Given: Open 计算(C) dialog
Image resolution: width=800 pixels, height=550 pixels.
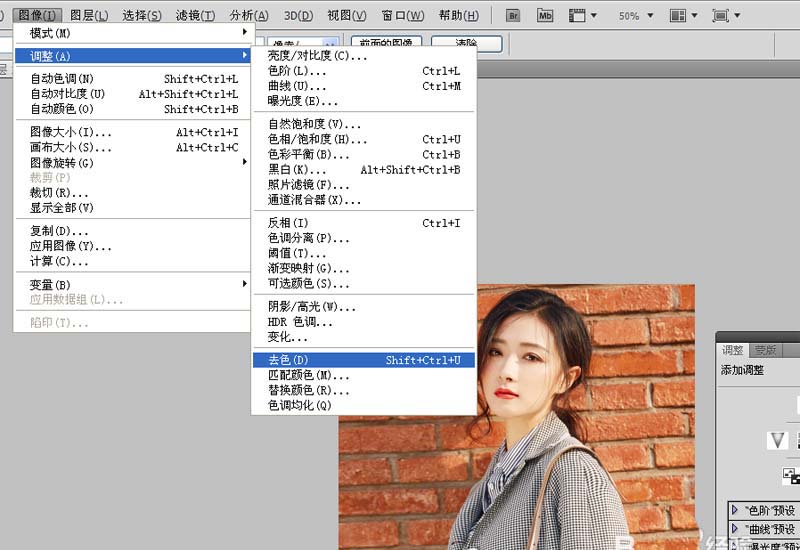Looking at the screenshot, I should (132, 261).
